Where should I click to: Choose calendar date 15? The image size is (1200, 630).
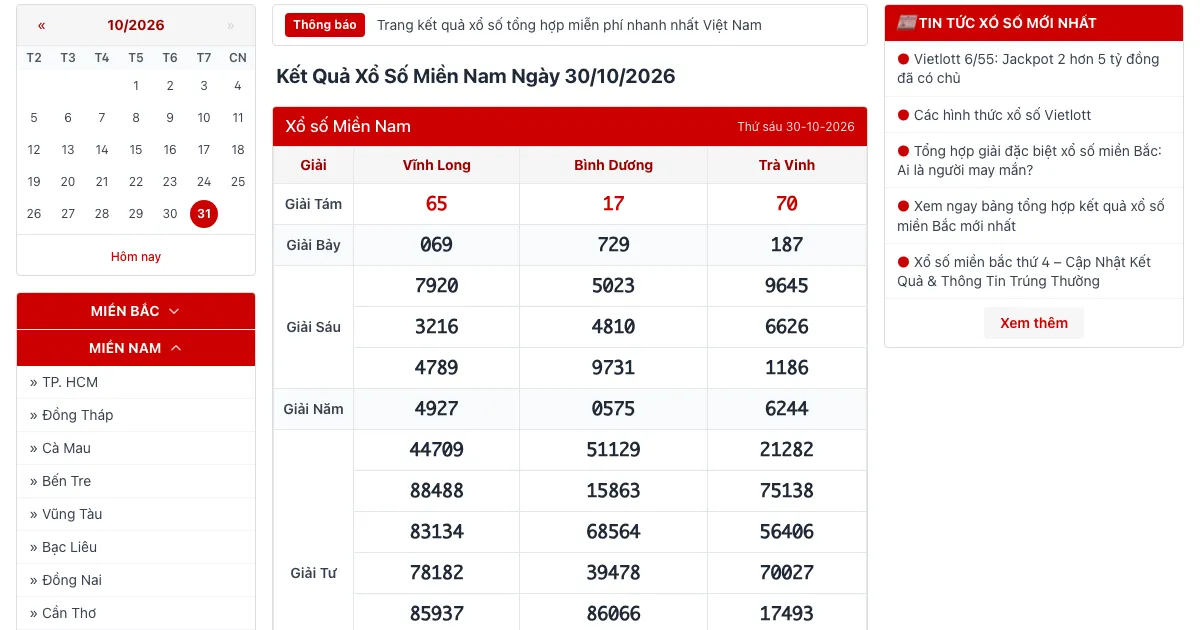[x=136, y=150]
